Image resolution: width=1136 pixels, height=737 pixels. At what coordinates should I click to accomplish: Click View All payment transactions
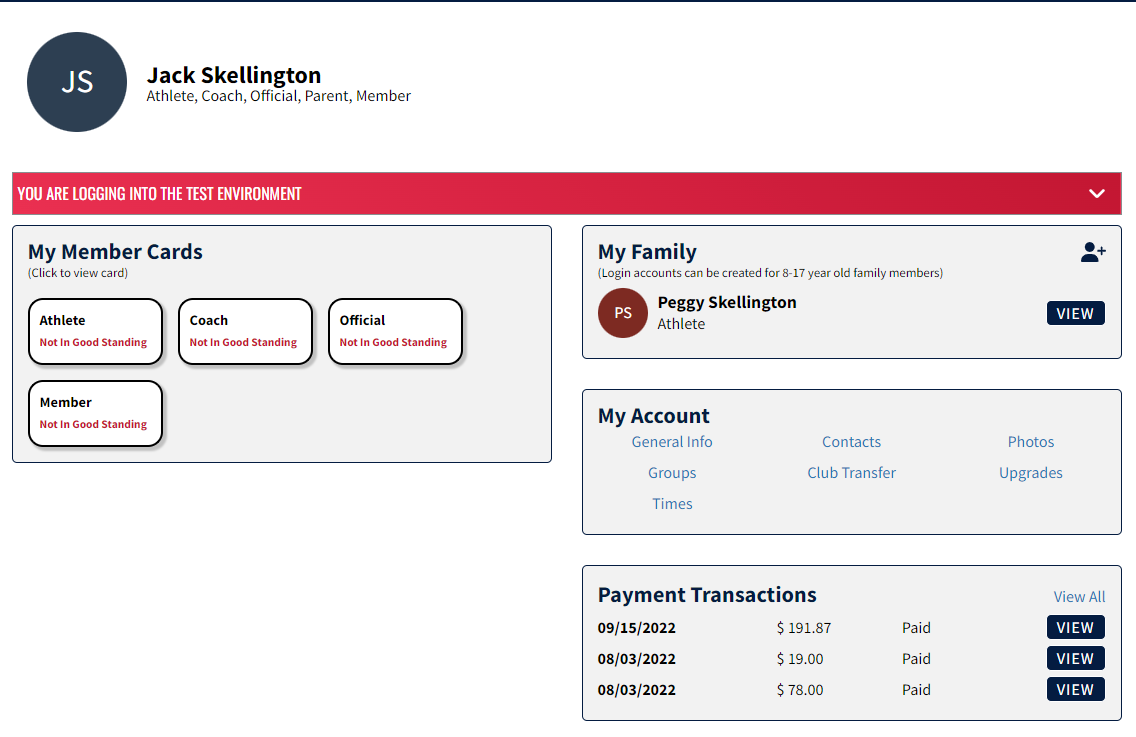(1079, 597)
